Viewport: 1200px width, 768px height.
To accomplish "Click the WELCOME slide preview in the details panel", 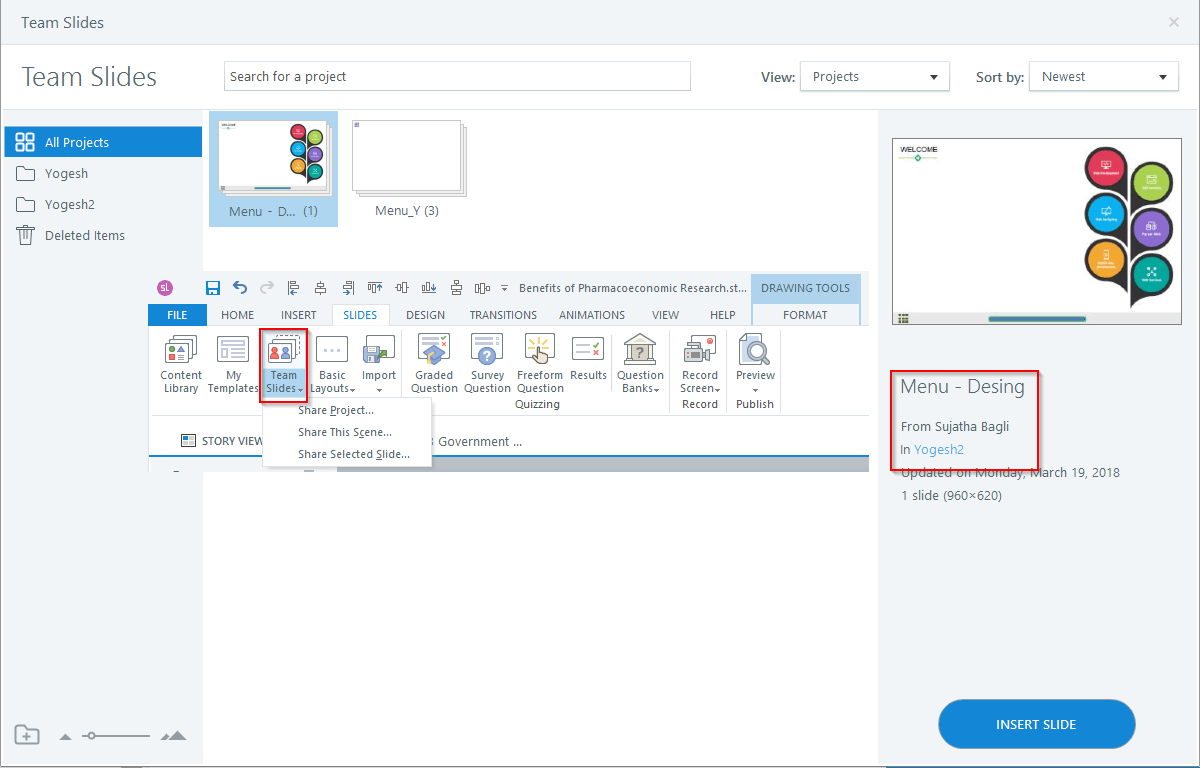I will point(1037,232).
